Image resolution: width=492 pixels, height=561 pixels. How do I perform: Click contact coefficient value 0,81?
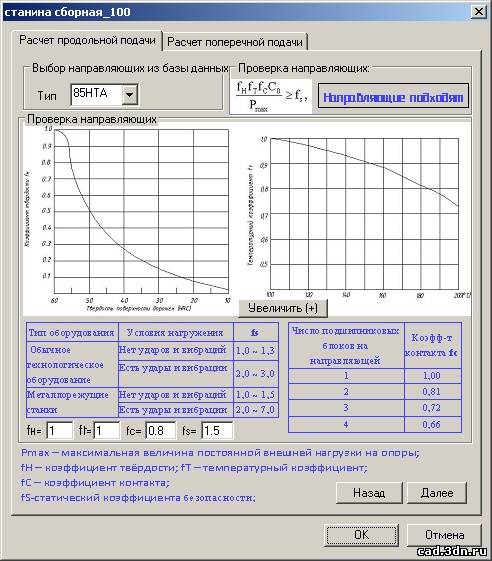432,392
